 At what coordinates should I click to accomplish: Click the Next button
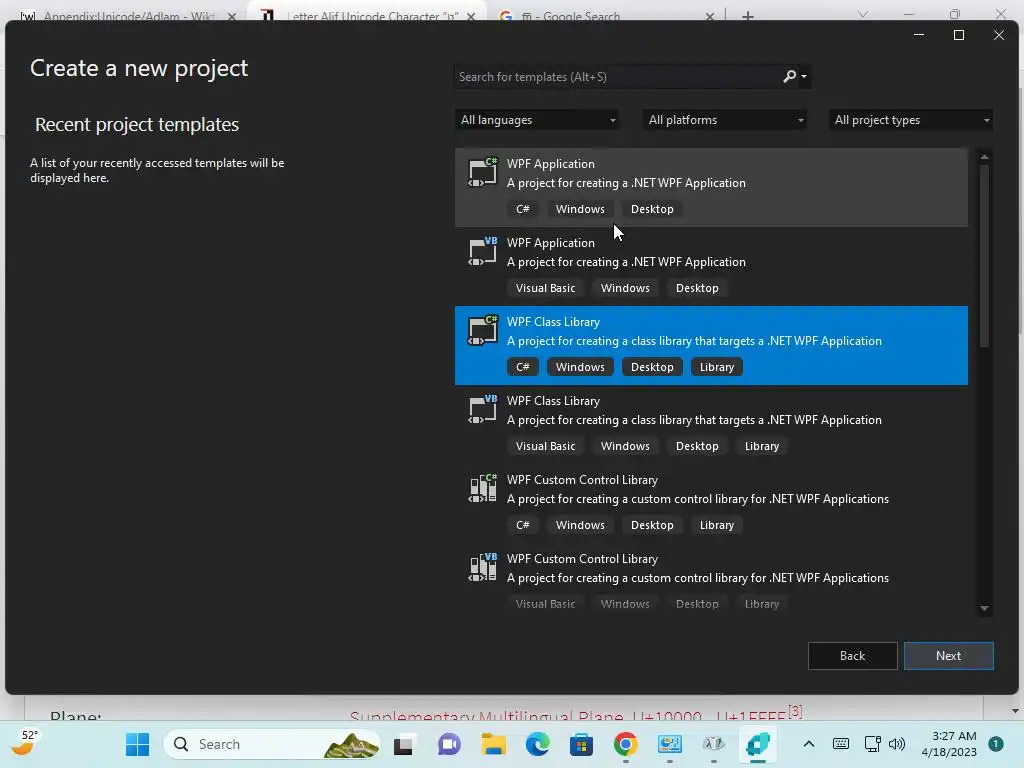coord(948,656)
